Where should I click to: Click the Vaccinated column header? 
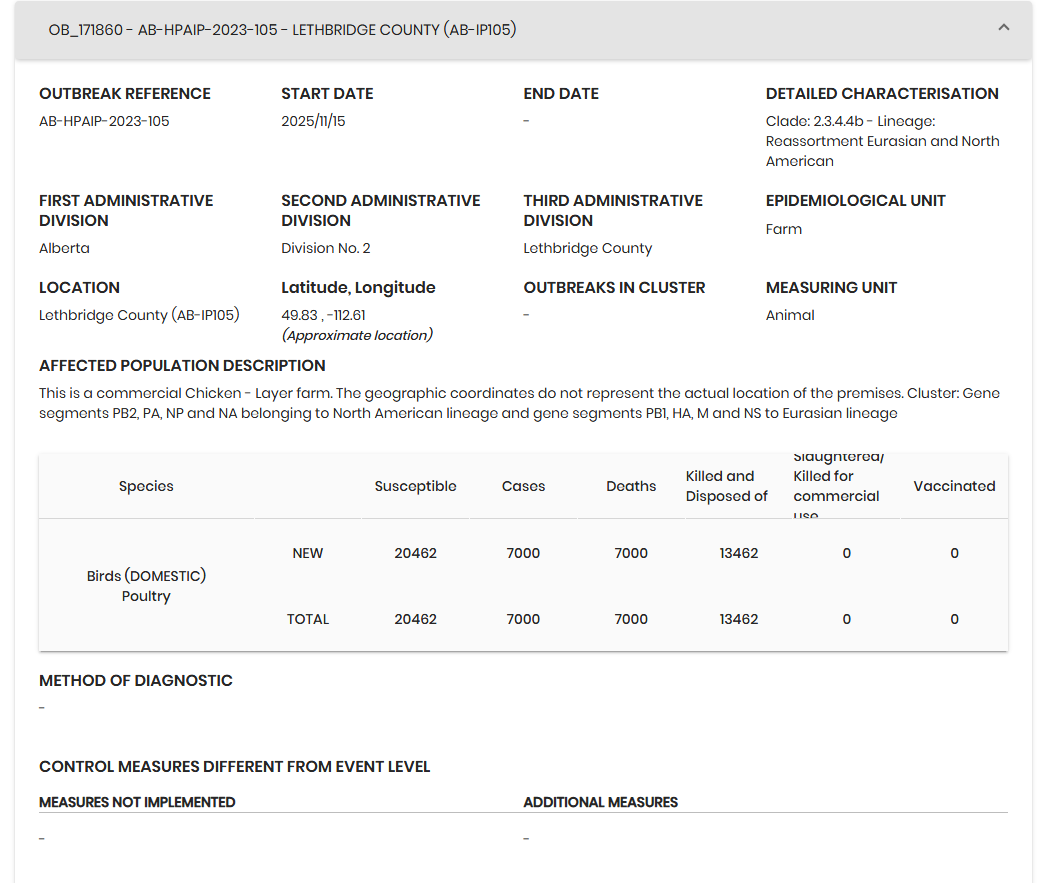pos(954,486)
